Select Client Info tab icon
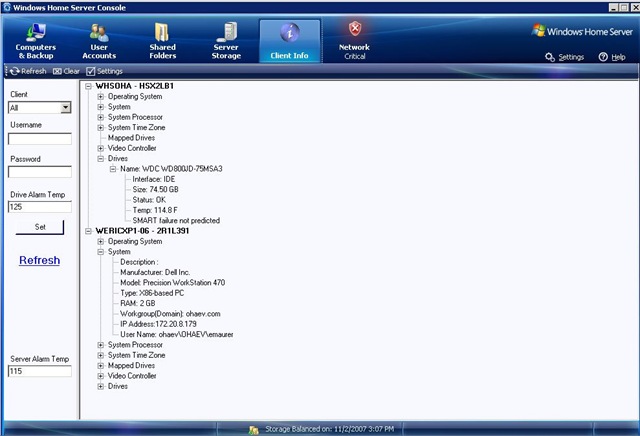 pos(290,33)
